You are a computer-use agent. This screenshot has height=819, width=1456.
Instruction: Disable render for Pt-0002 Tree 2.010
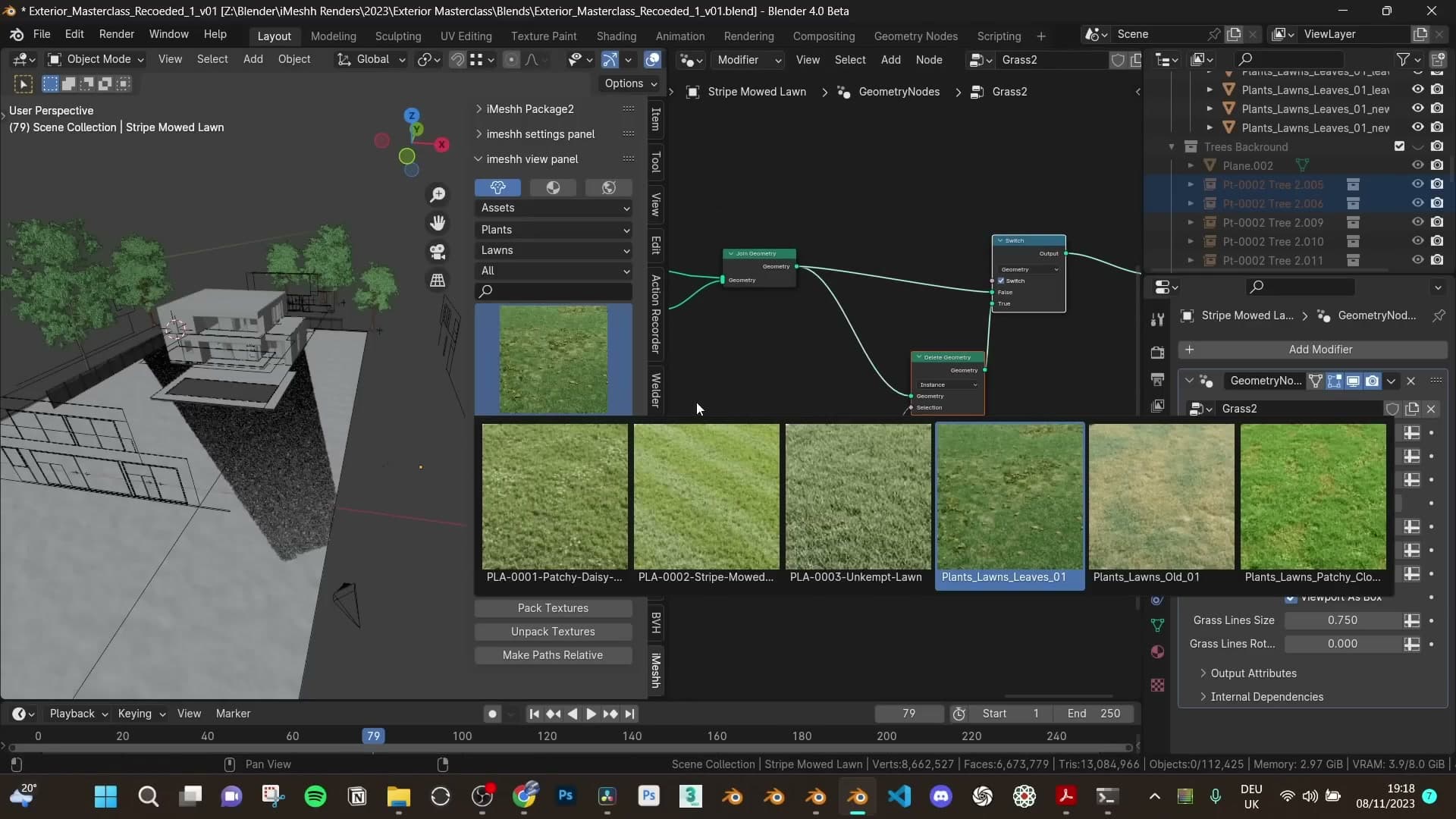1437,241
